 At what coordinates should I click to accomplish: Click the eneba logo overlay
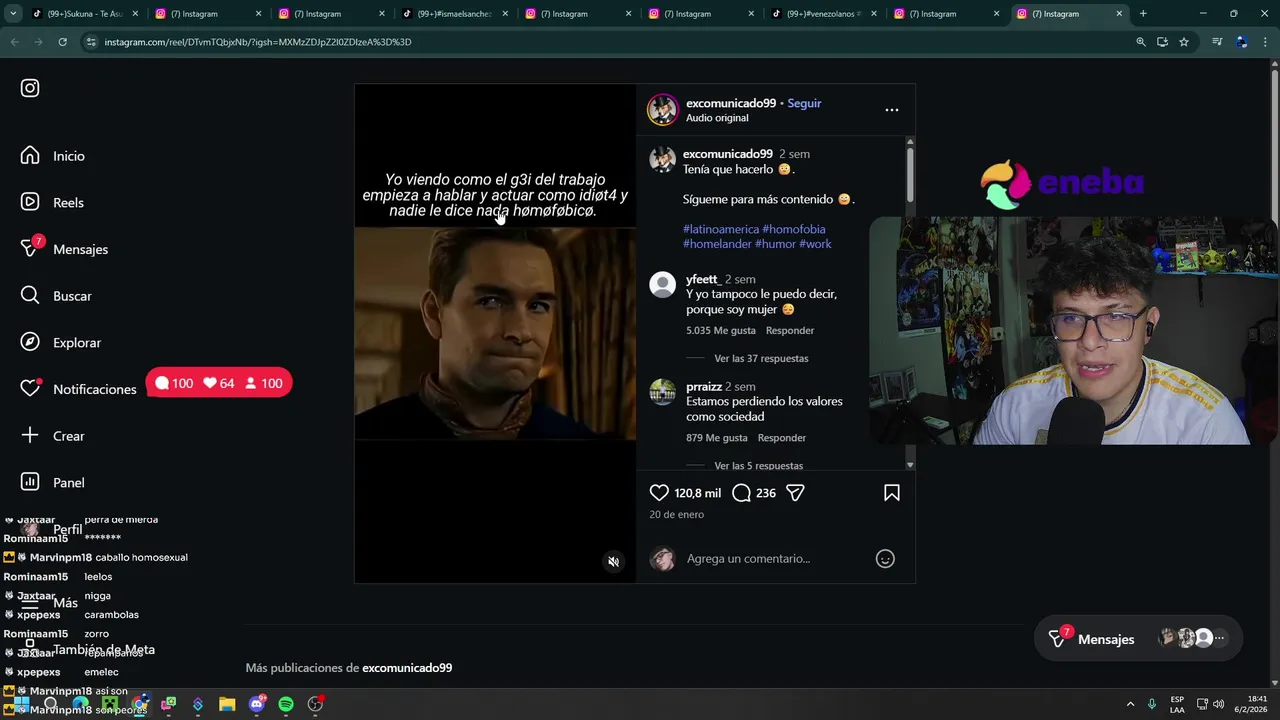(x=1061, y=184)
